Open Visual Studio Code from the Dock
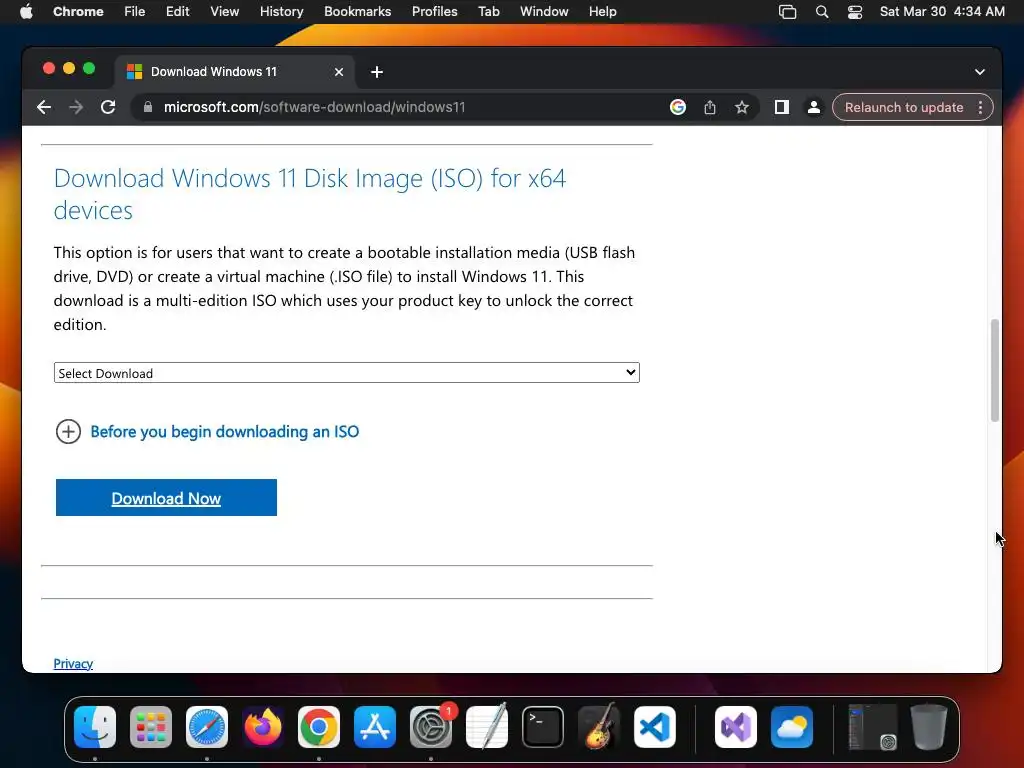The image size is (1024, 768). coord(654,727)
